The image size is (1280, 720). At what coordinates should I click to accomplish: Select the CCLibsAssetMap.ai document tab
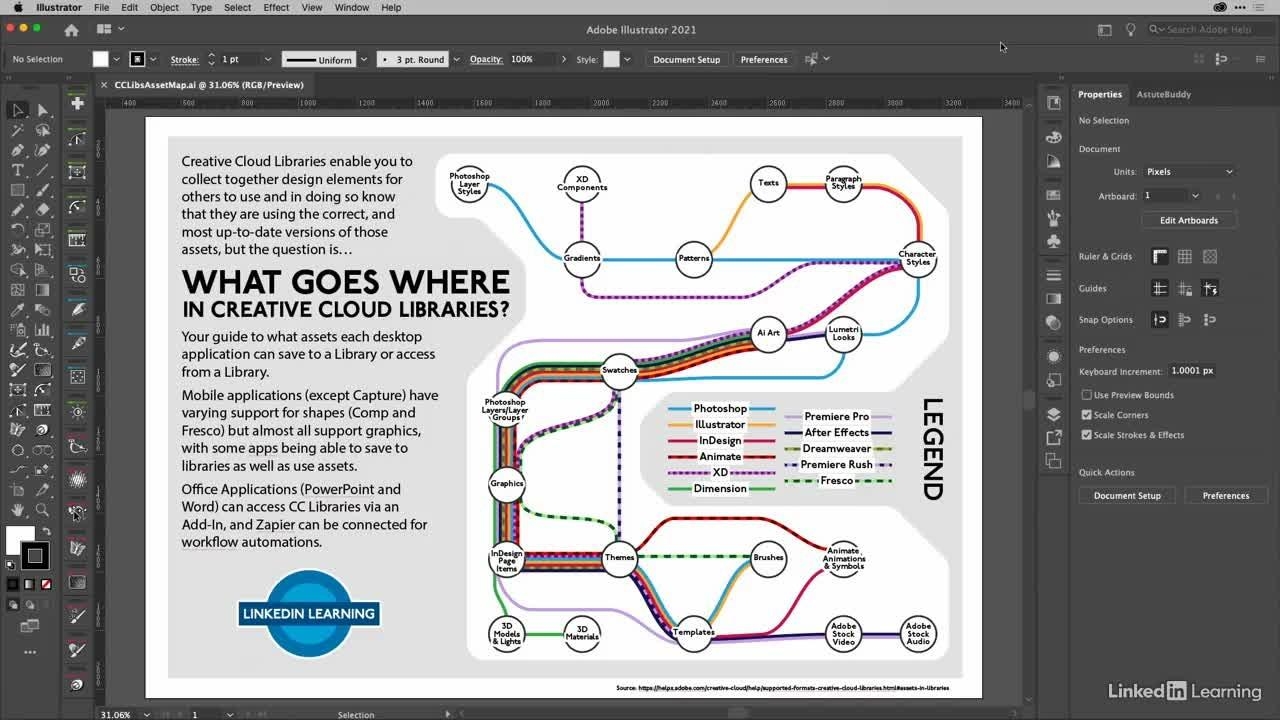click(209, 85)
